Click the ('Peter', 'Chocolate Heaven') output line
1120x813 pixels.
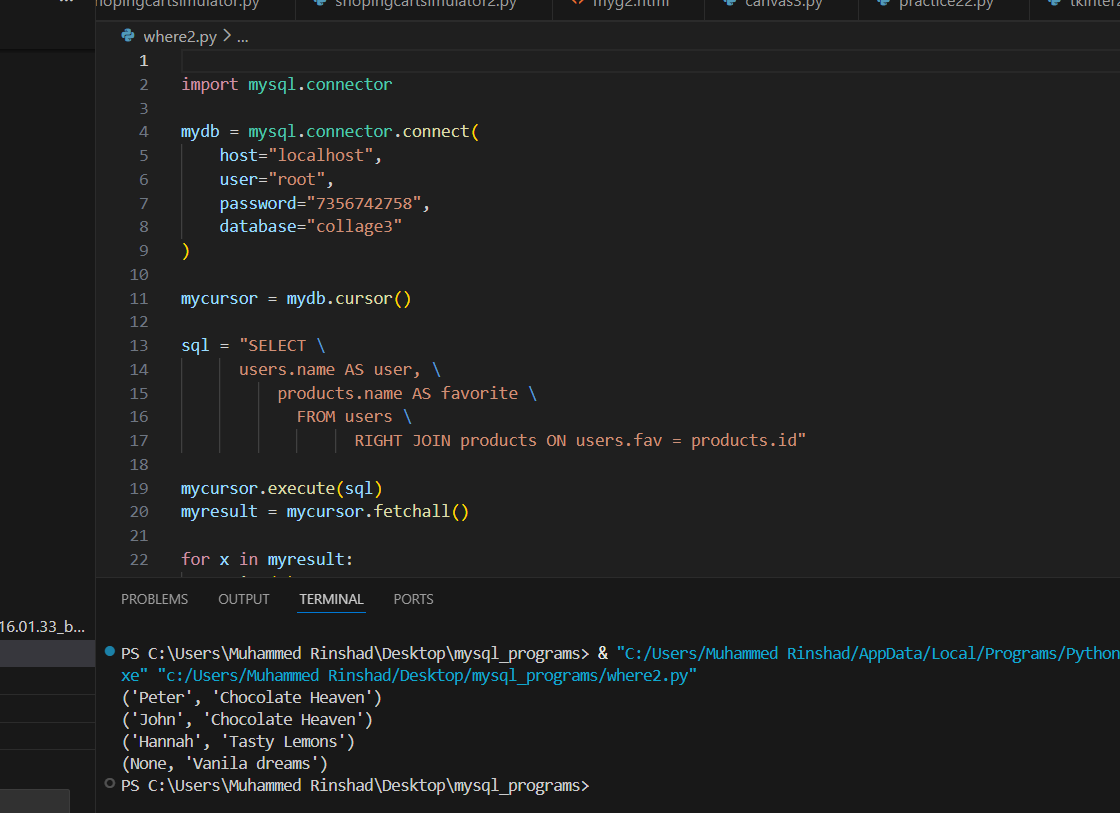tap(253, 697)
